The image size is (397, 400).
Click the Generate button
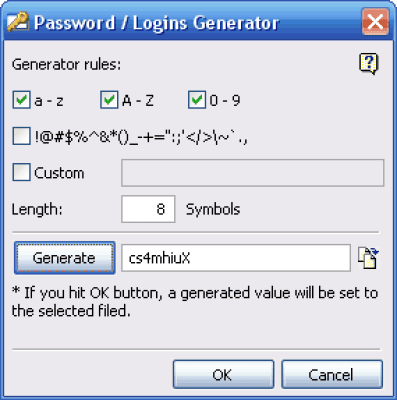65,258
